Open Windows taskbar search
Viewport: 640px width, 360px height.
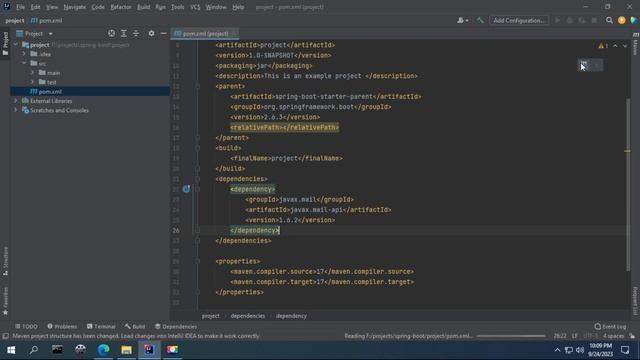tap(34, 350)
